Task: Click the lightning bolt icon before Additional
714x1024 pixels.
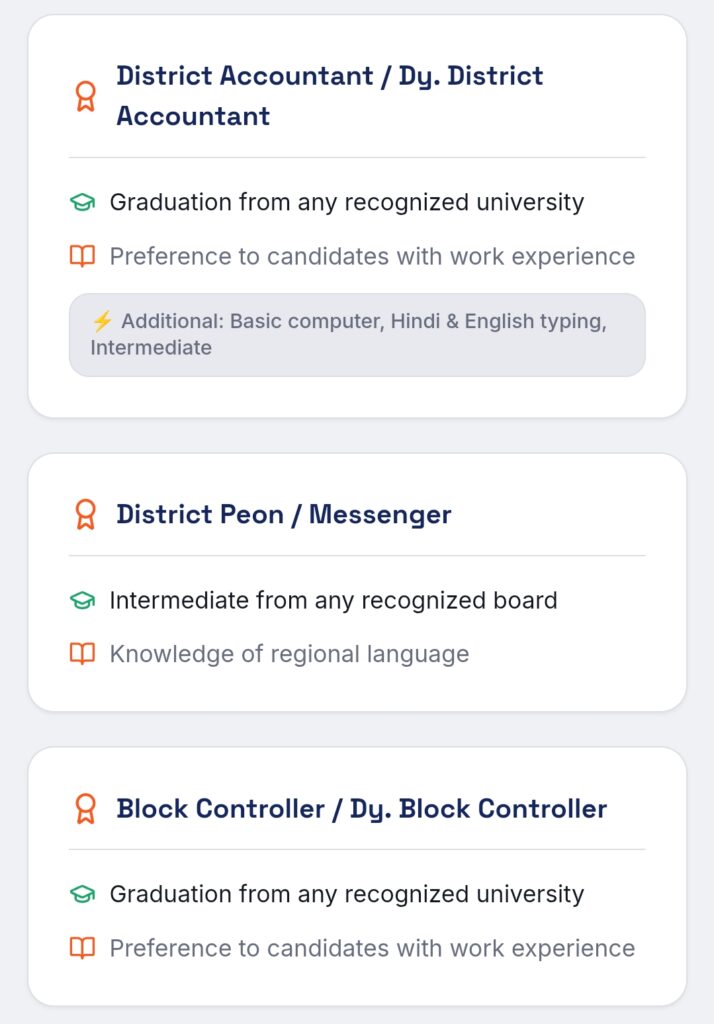Action: click(x=102, y=321)
